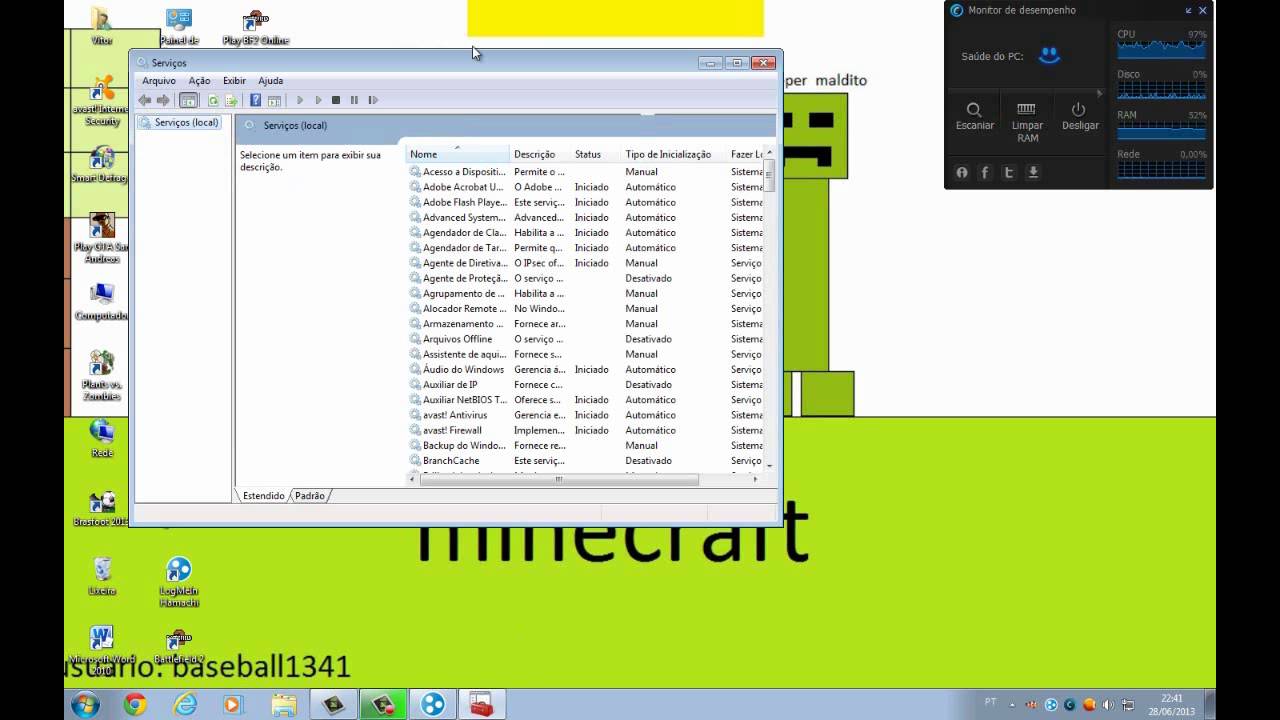Click the Export list toolbar icon
1280x720 pixels.
pos(231,100)
